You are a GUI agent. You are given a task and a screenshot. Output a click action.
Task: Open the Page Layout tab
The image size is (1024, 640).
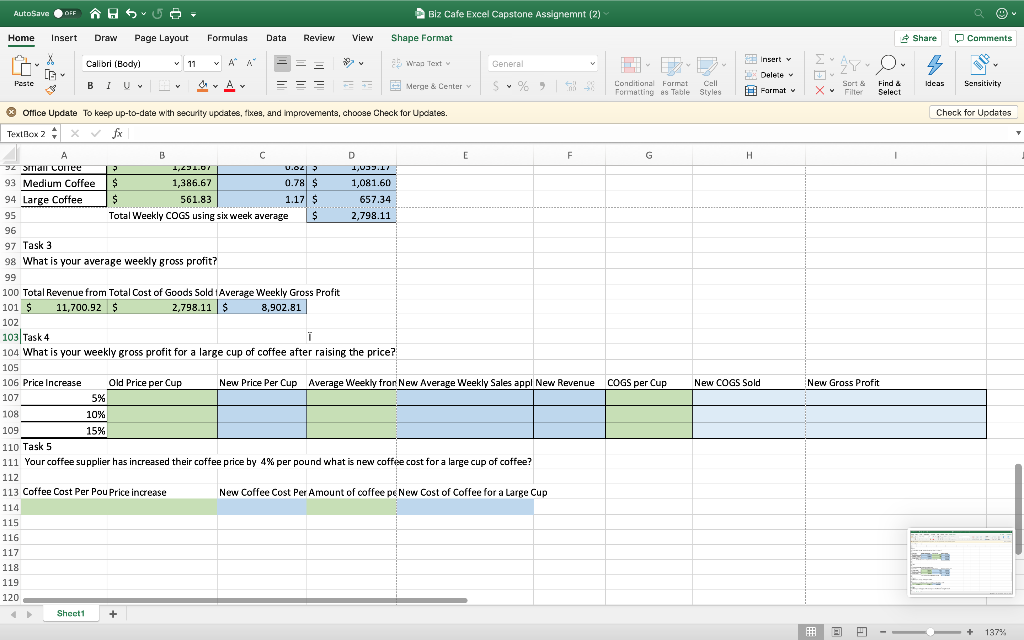point(161,38)
